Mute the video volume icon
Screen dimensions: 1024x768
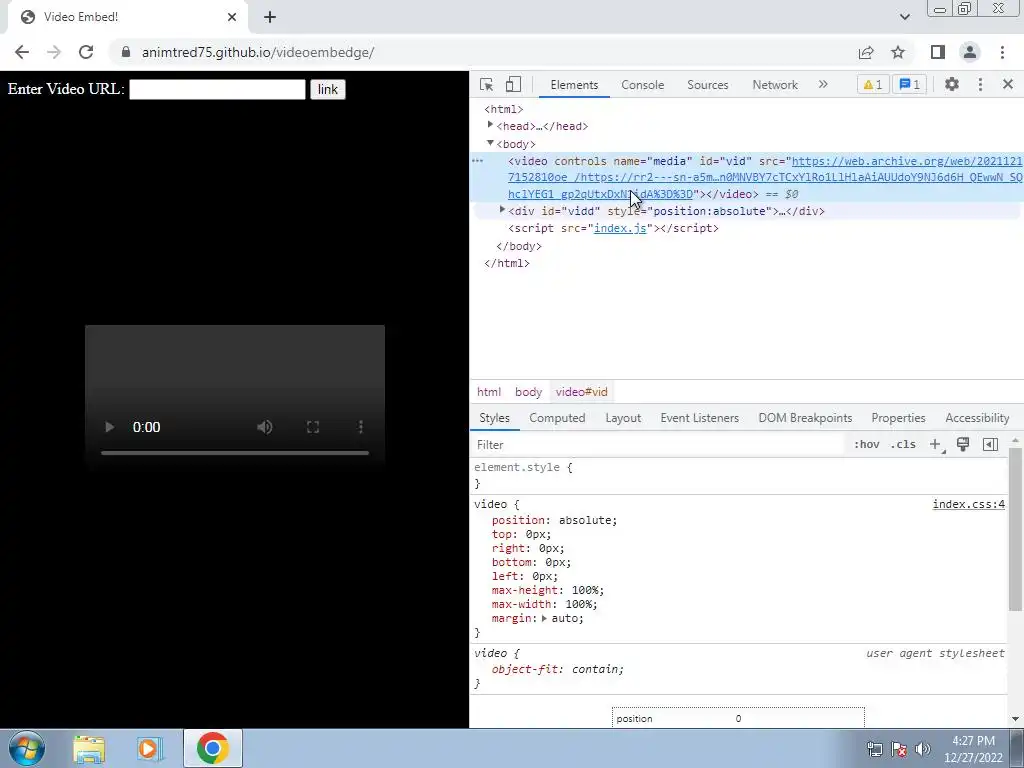264,427
